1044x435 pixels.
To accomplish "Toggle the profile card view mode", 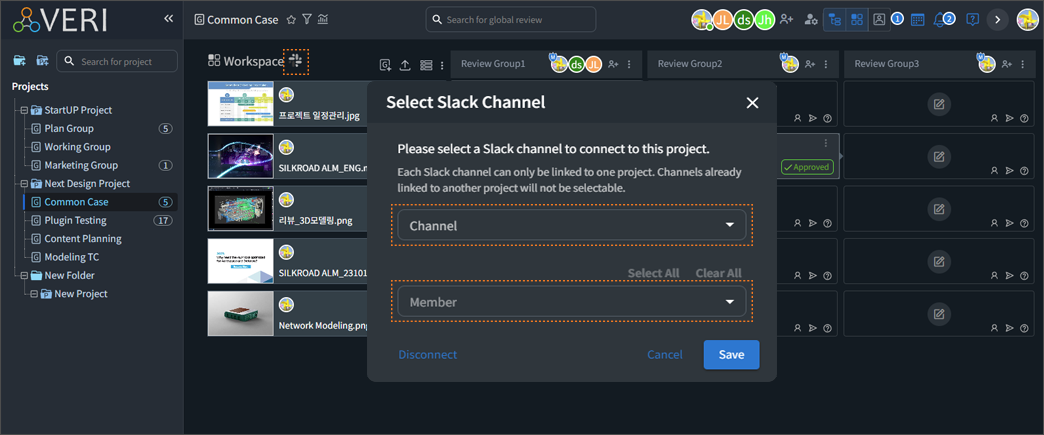I will (x=879, y=20).
